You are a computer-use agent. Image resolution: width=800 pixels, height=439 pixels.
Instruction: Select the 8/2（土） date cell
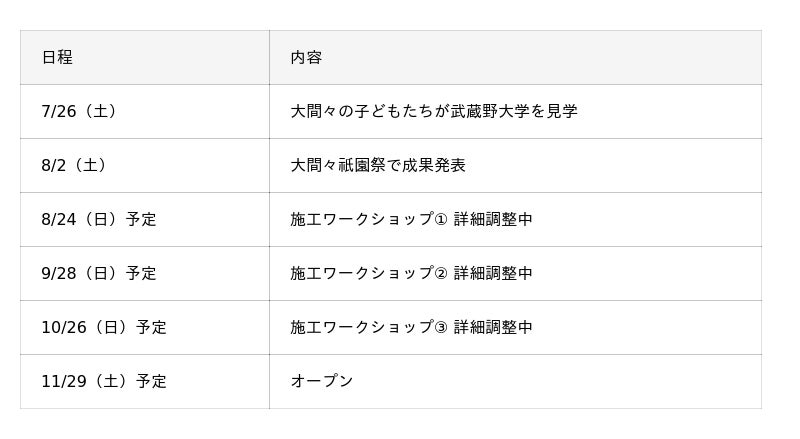[74, 166]
